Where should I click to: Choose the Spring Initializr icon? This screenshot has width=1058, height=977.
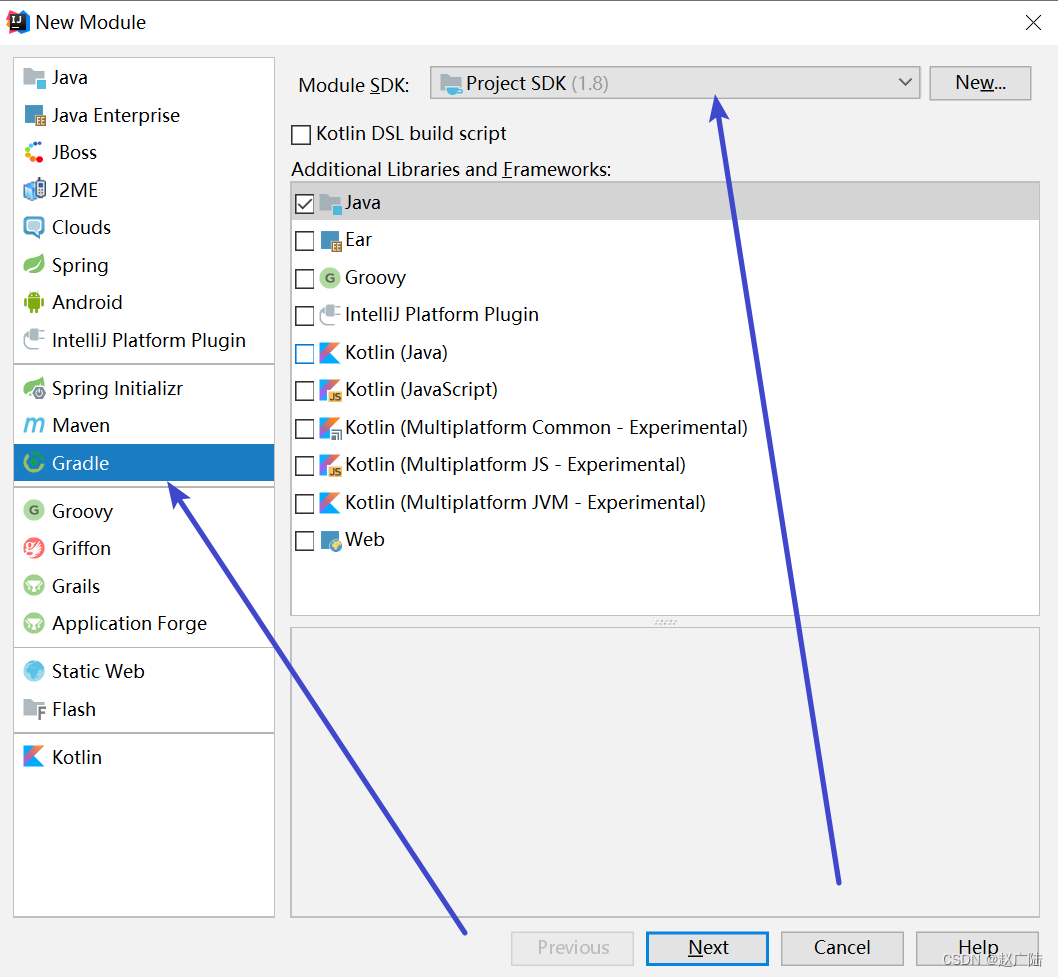34,389
